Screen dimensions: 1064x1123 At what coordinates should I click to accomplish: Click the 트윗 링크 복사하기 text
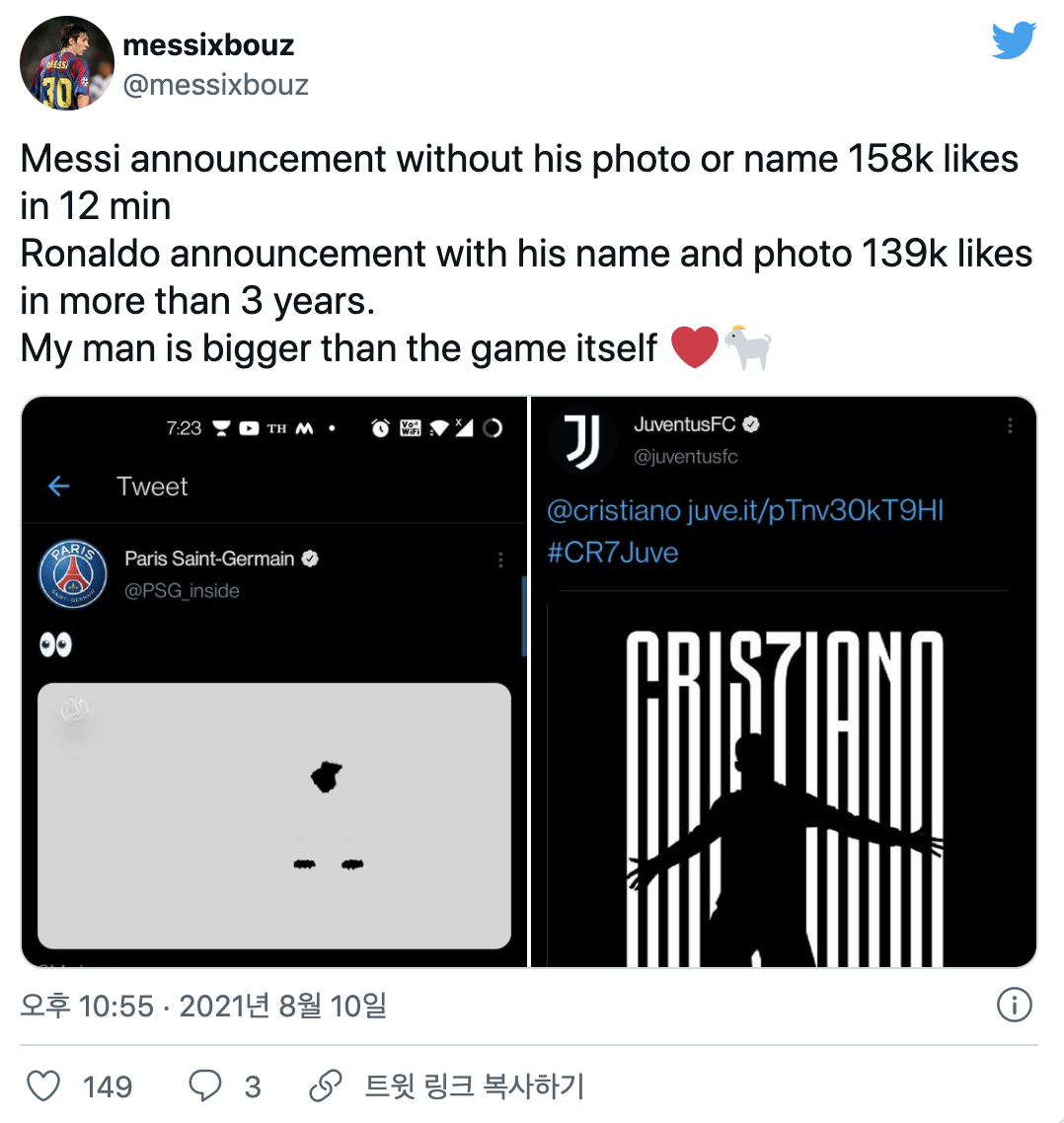pyautogui.click(x=475, y=1086)
